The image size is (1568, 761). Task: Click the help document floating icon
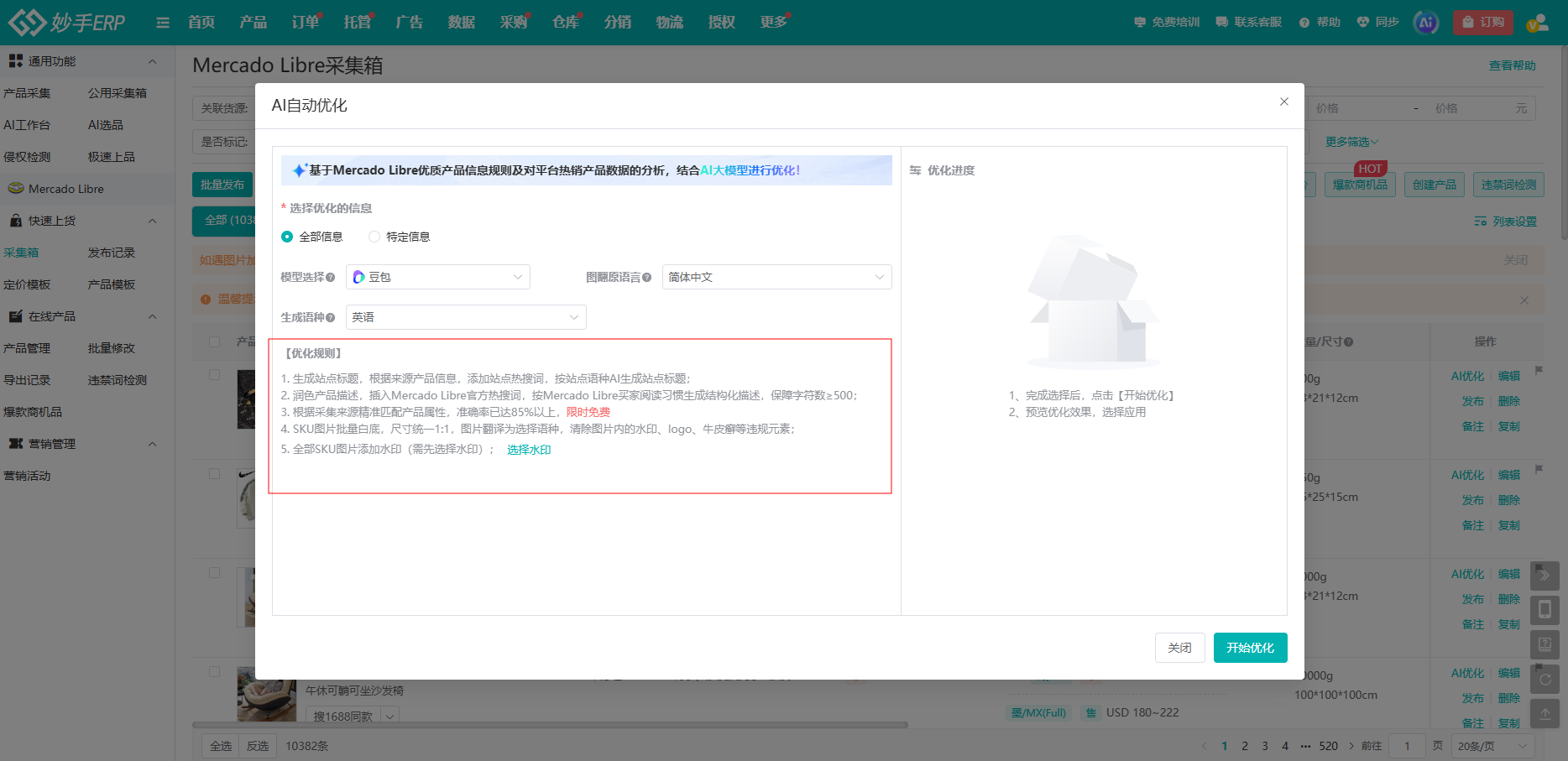click(x=1544, y=644)
